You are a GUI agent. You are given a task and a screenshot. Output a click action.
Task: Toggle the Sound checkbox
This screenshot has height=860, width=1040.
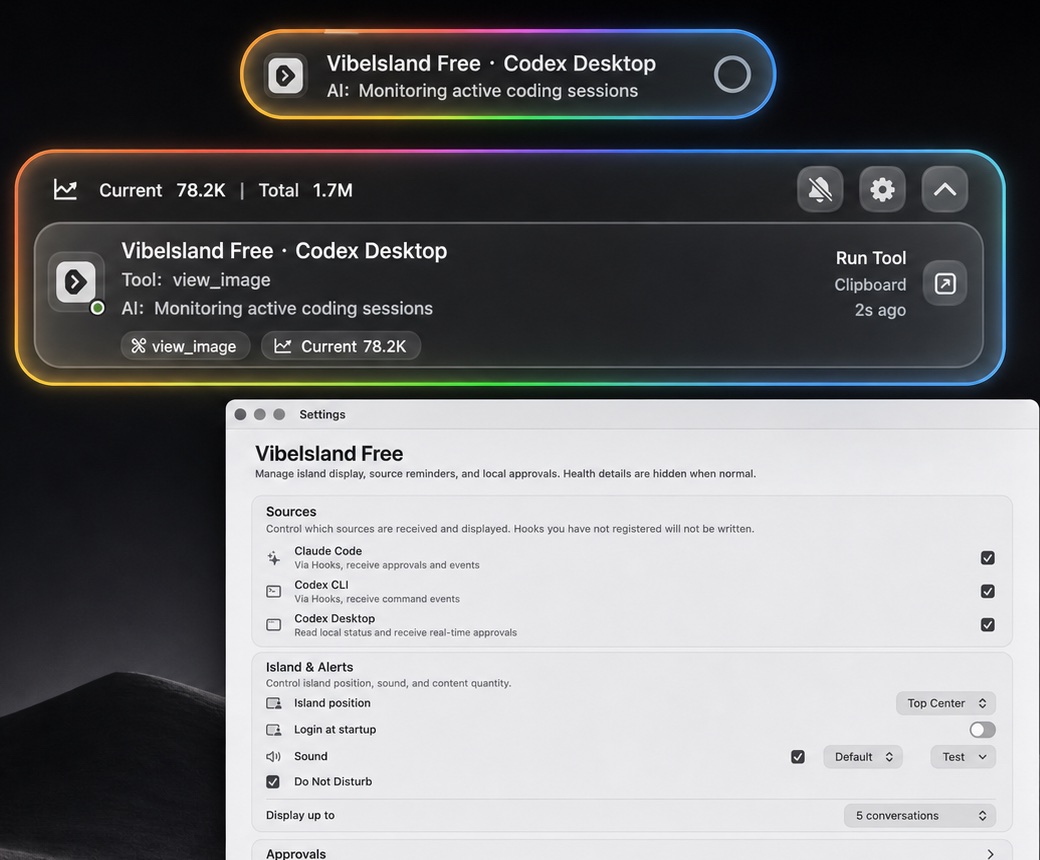click(798, 757)
